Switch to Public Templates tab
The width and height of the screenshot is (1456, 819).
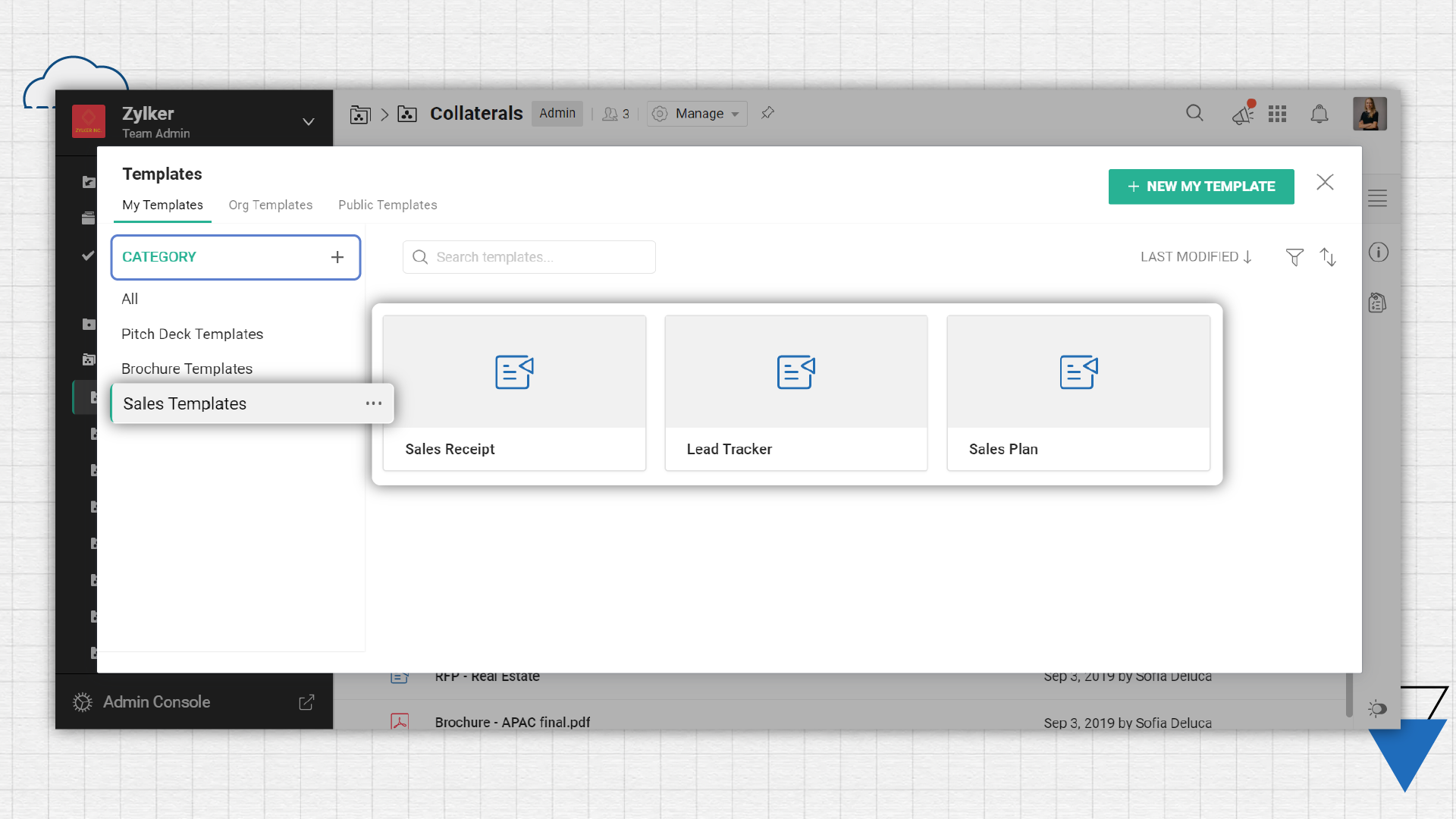point(388,205)
